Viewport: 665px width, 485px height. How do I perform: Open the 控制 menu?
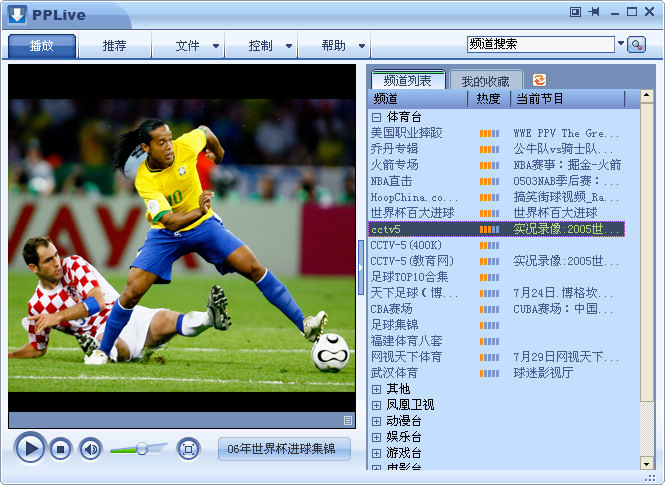260,45
